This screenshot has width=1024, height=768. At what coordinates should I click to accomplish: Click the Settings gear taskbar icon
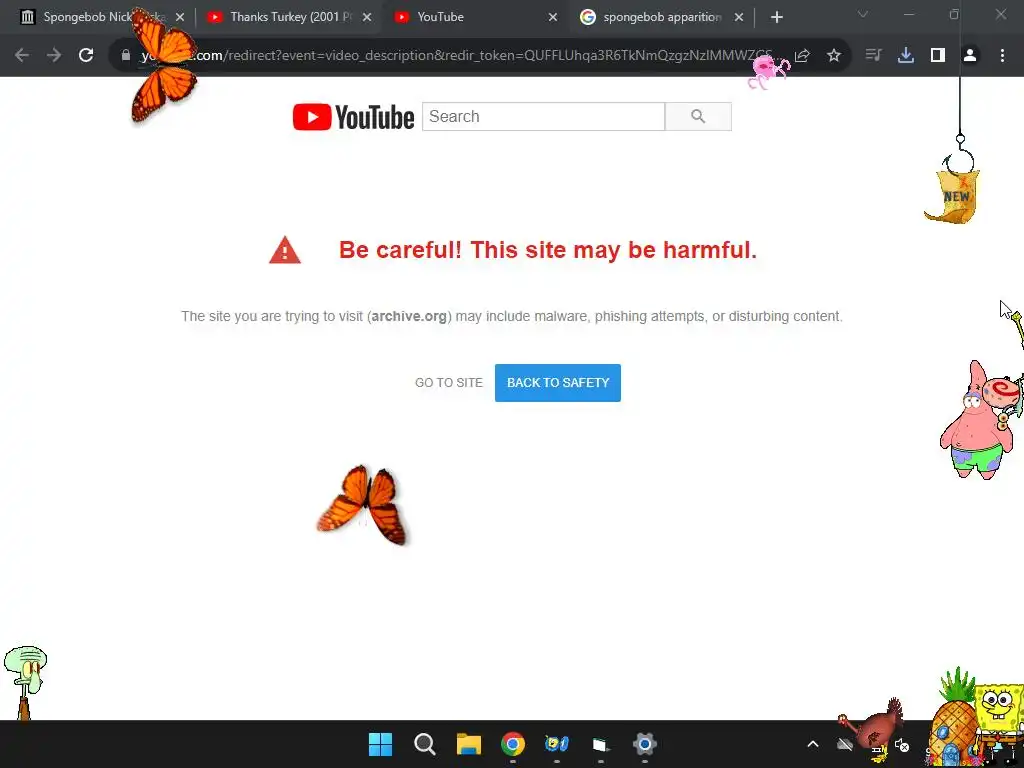tap(645, 744)
